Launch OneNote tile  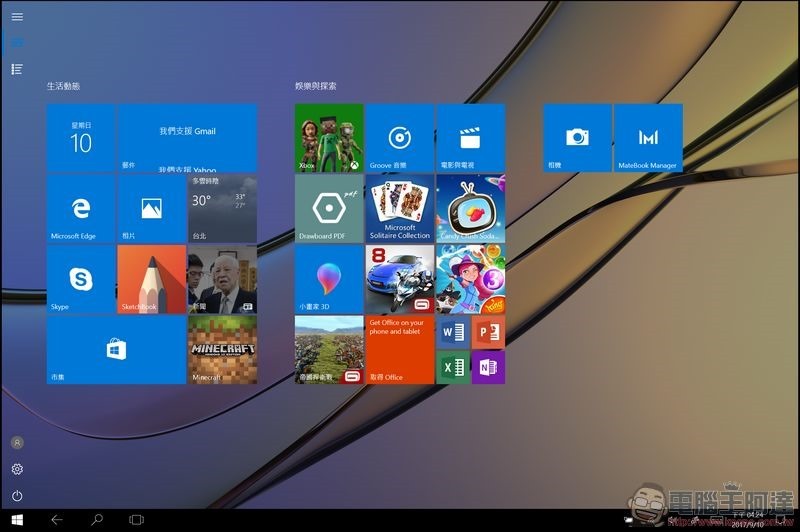tap(488, 367)
